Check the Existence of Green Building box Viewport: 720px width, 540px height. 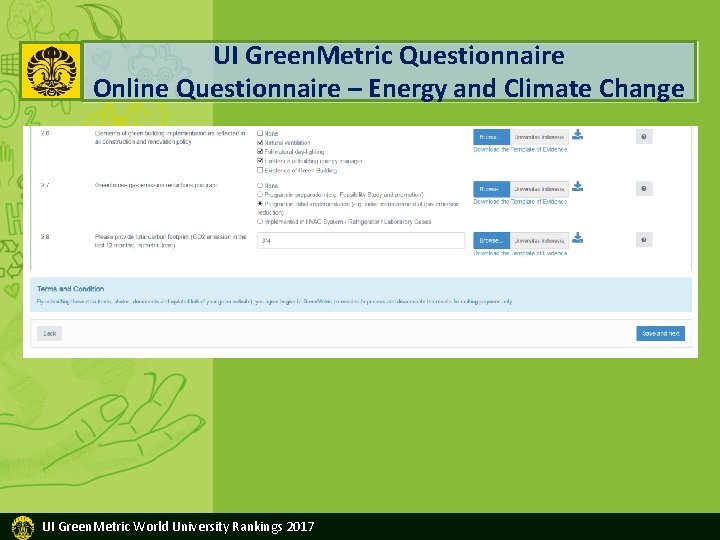(260, 170)
